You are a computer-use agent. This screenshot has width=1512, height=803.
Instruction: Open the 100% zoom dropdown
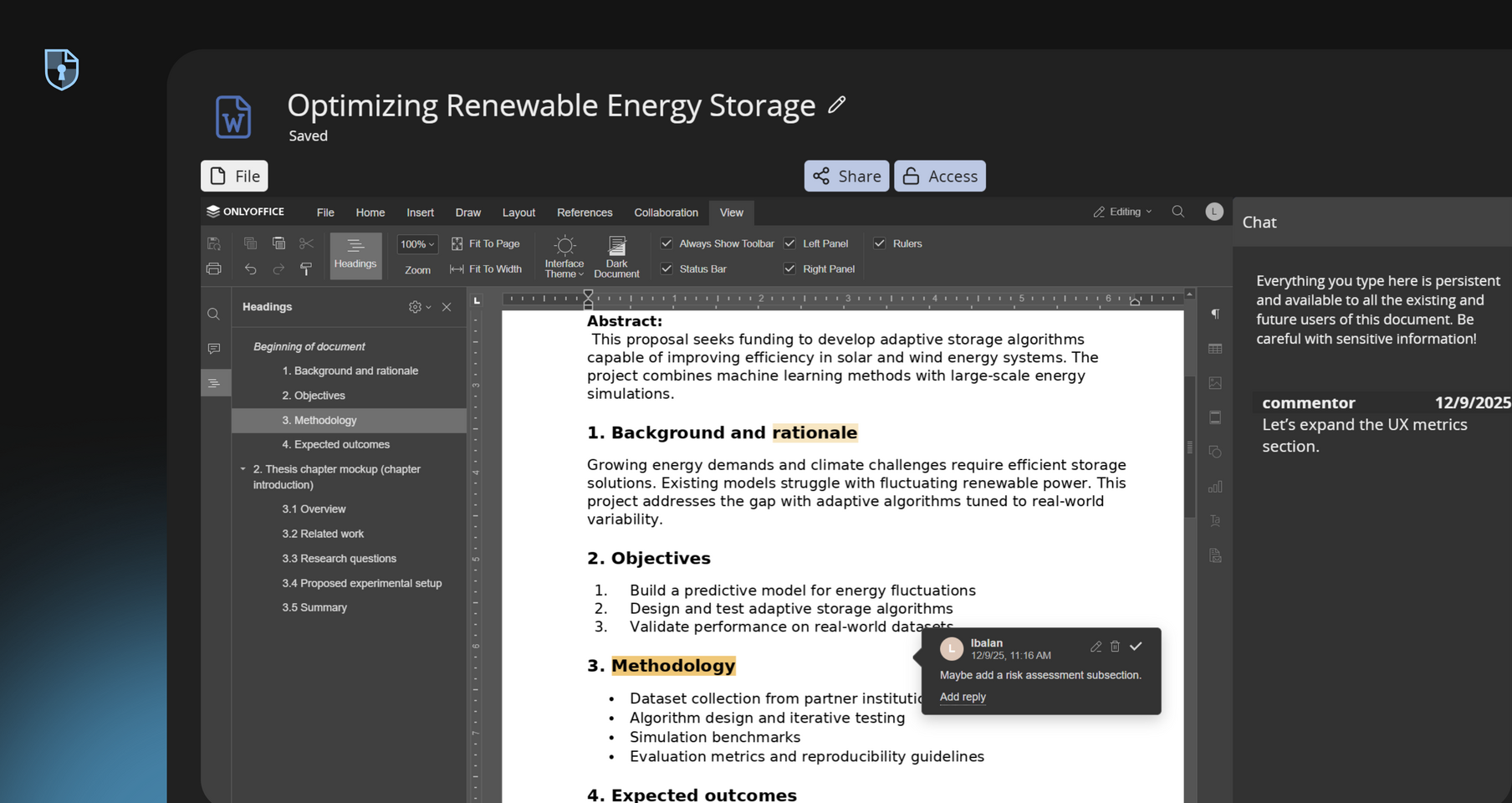(x=417, y=244)
